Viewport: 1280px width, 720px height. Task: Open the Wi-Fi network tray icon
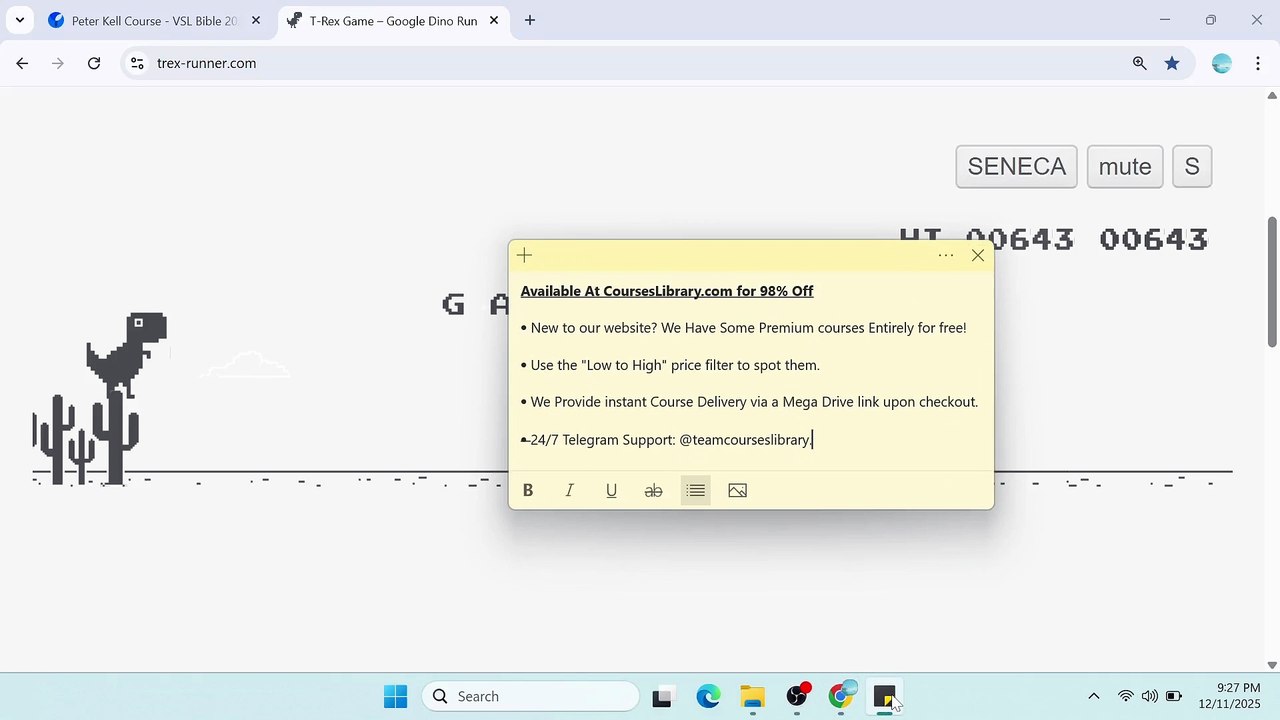pyautogui.click(x=1126, y=696)
